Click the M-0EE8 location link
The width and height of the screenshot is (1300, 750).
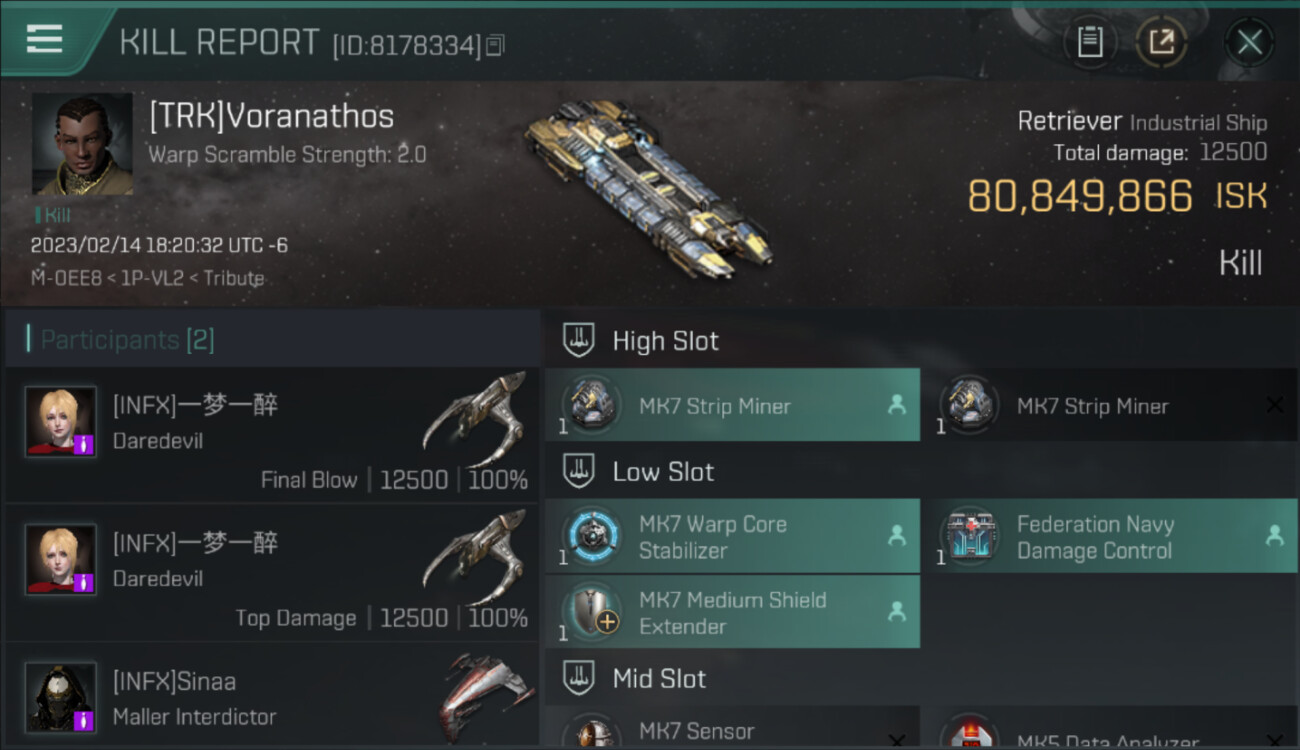pyautogui.click(x=69, y=278)
